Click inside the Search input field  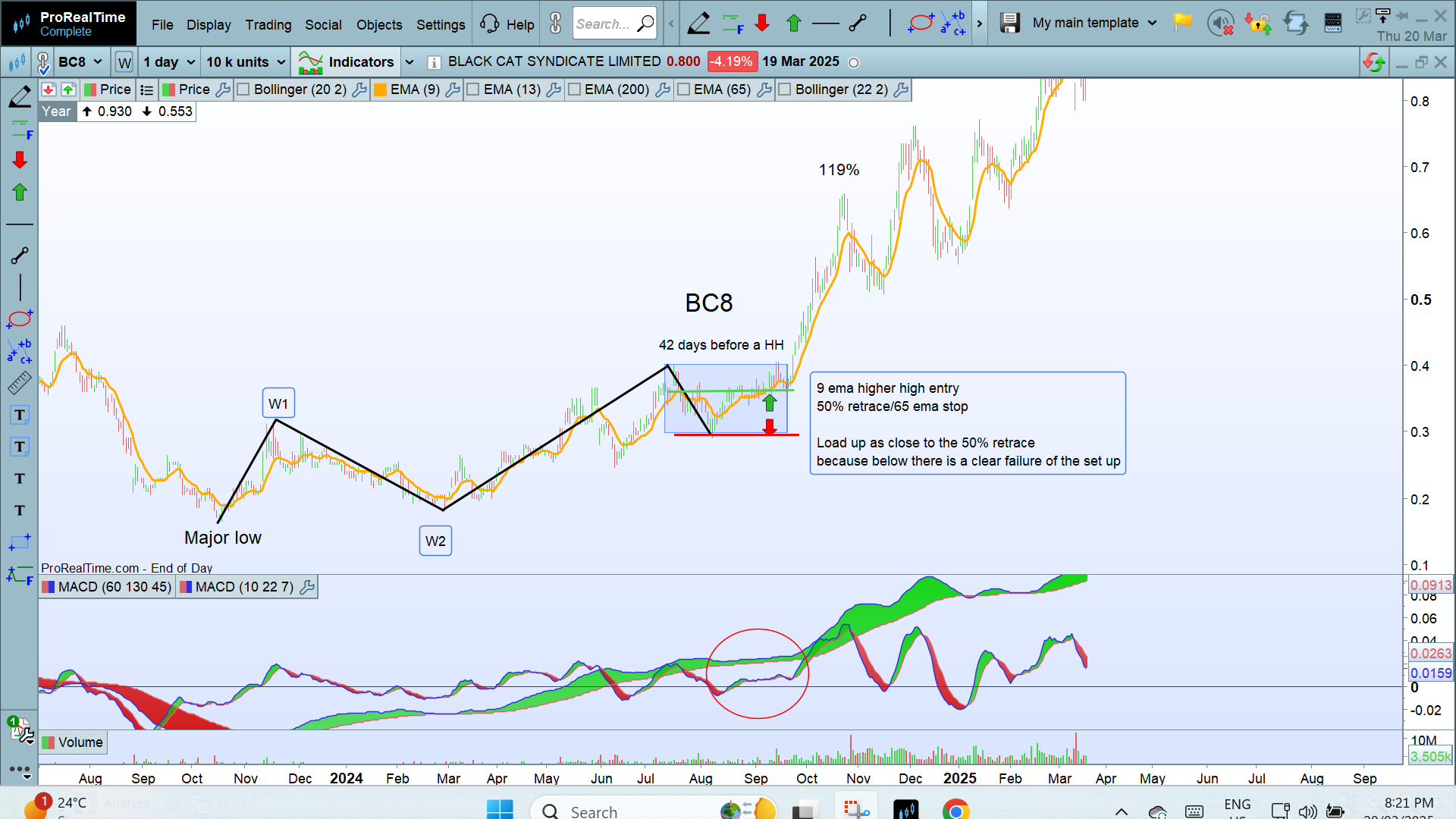(x=614, y=24)
